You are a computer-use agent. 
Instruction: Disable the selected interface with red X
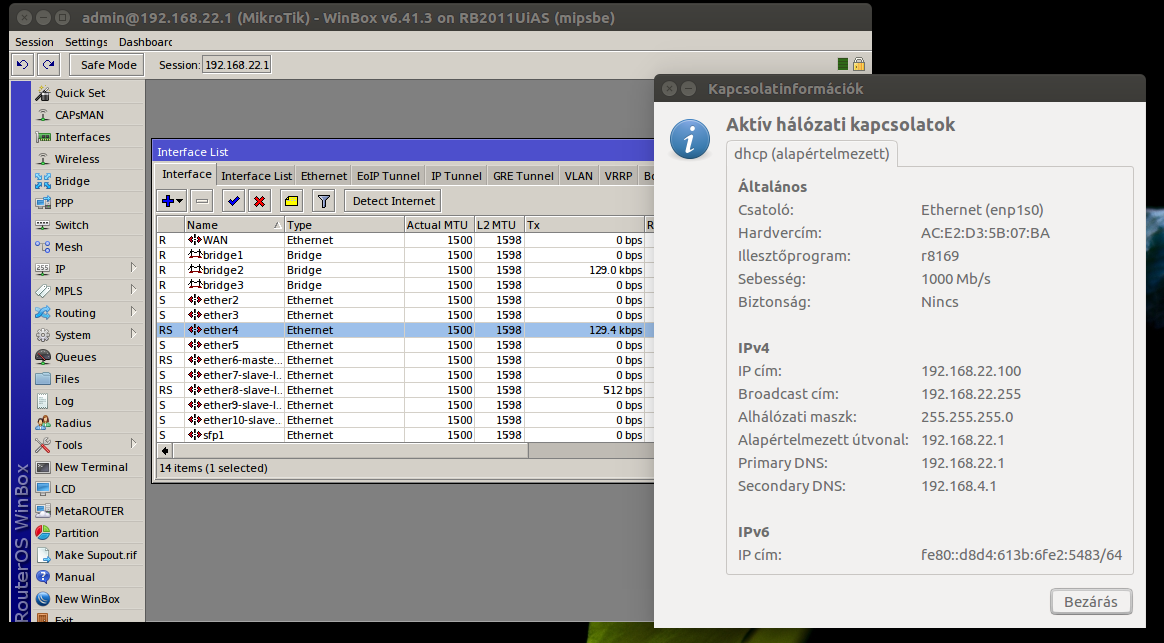[x=259, y=201]
